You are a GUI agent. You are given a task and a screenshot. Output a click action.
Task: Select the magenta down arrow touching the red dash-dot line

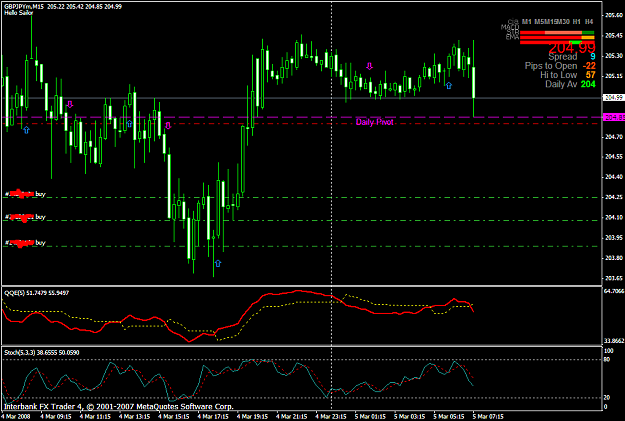tap(168, 126)
